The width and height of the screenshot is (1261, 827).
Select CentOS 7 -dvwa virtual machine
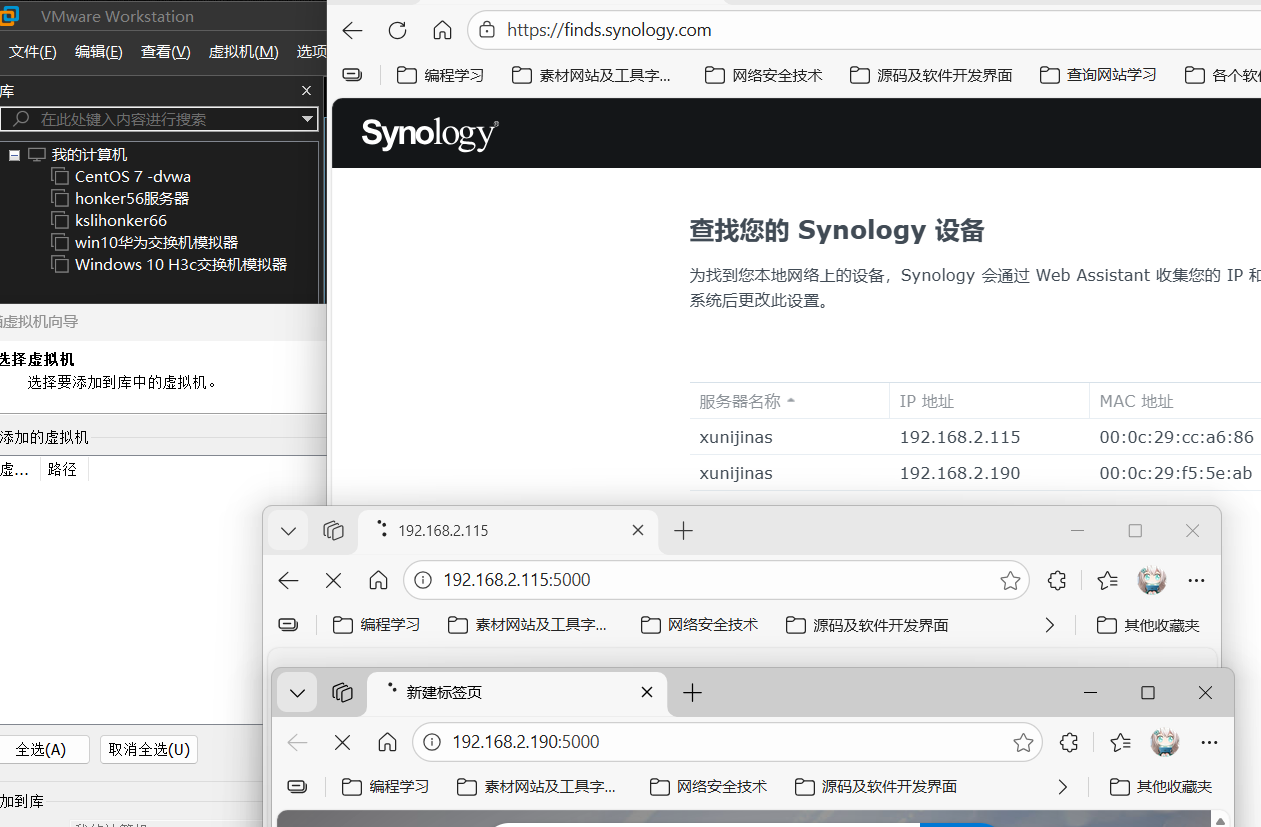click(x=132, y=177)
